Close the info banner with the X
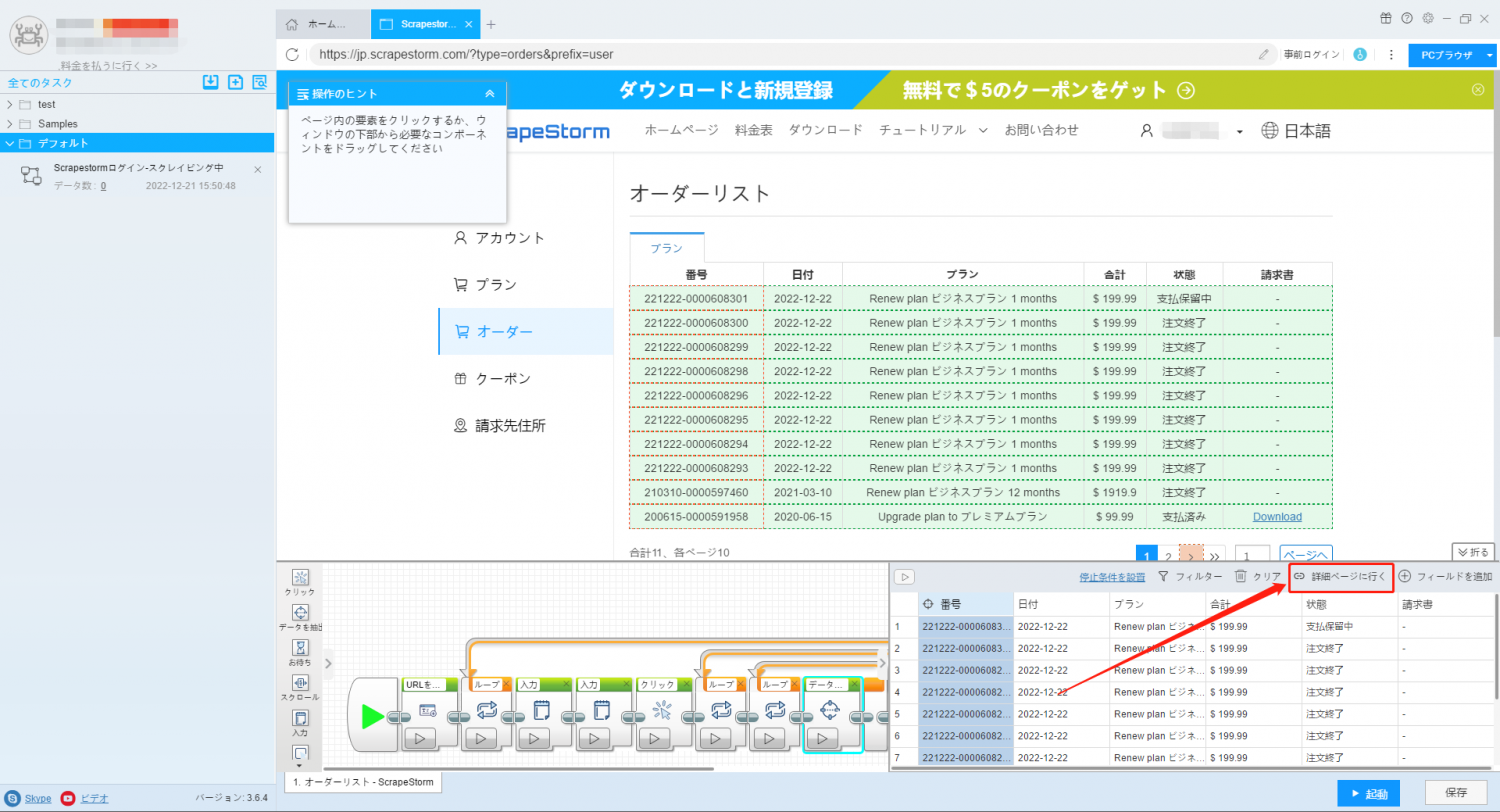The height and width of the screenshot is (812, 1500). (1478, 90)
